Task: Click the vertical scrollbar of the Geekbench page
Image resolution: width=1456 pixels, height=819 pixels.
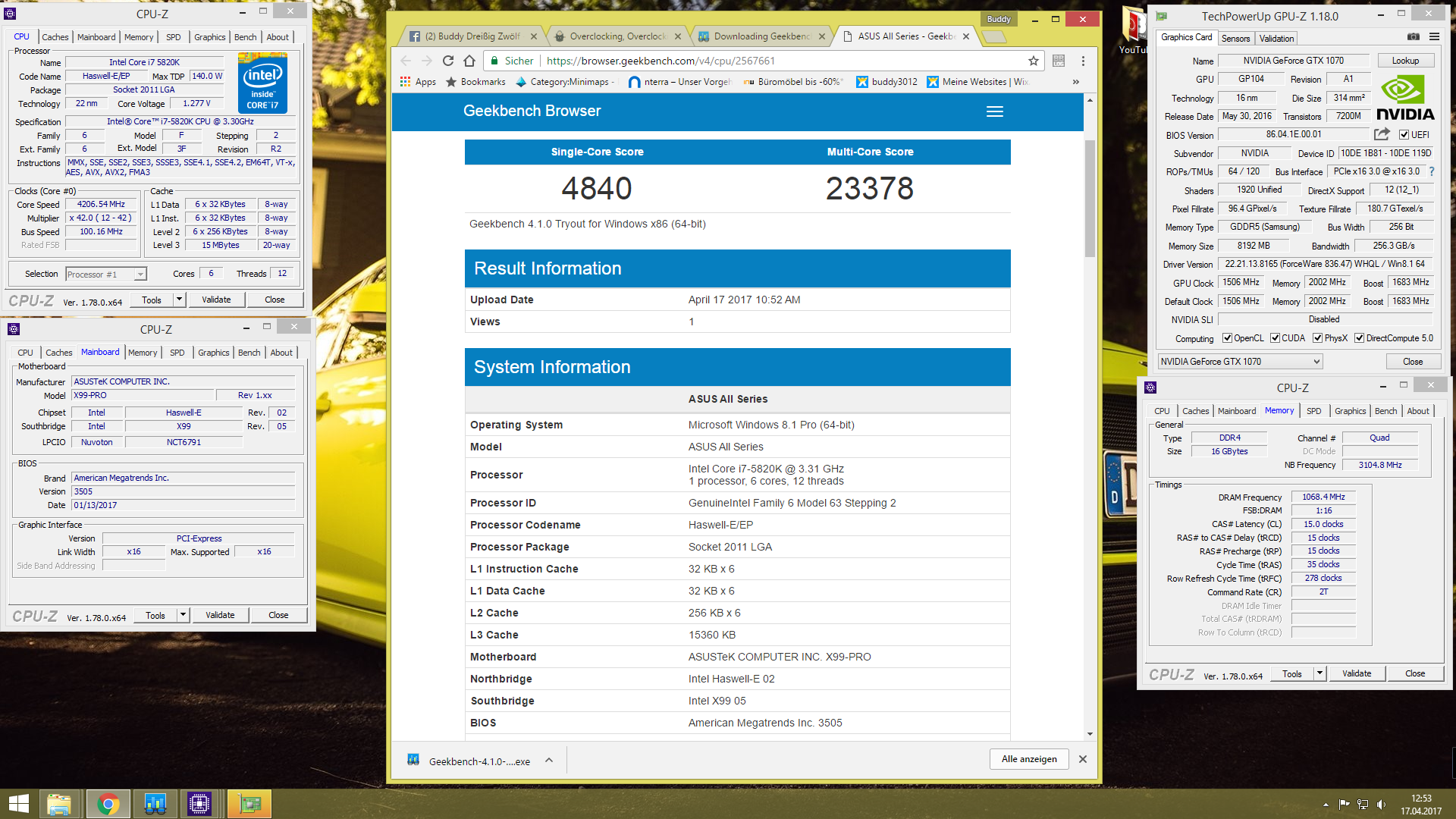Action: pos(1090,199)
